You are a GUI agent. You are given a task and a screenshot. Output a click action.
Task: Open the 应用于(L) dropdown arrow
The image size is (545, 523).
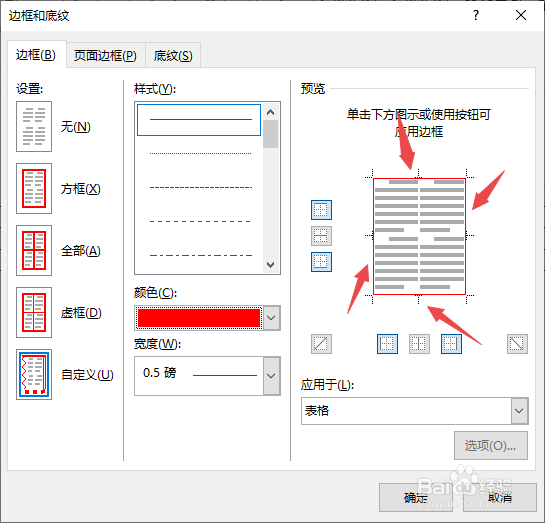tap(519, 411)
